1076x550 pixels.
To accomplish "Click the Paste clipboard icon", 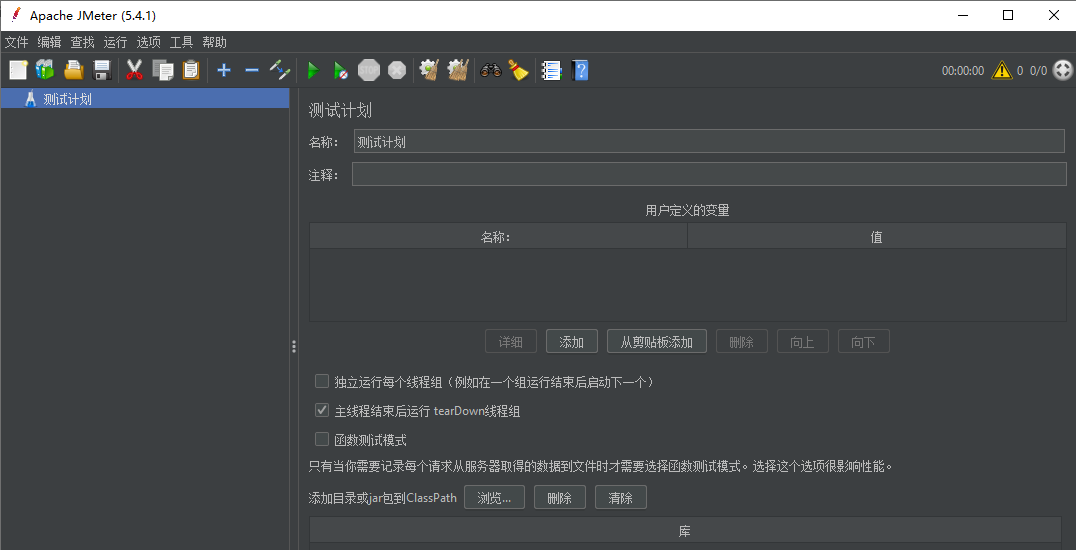I will coord(191,70).
